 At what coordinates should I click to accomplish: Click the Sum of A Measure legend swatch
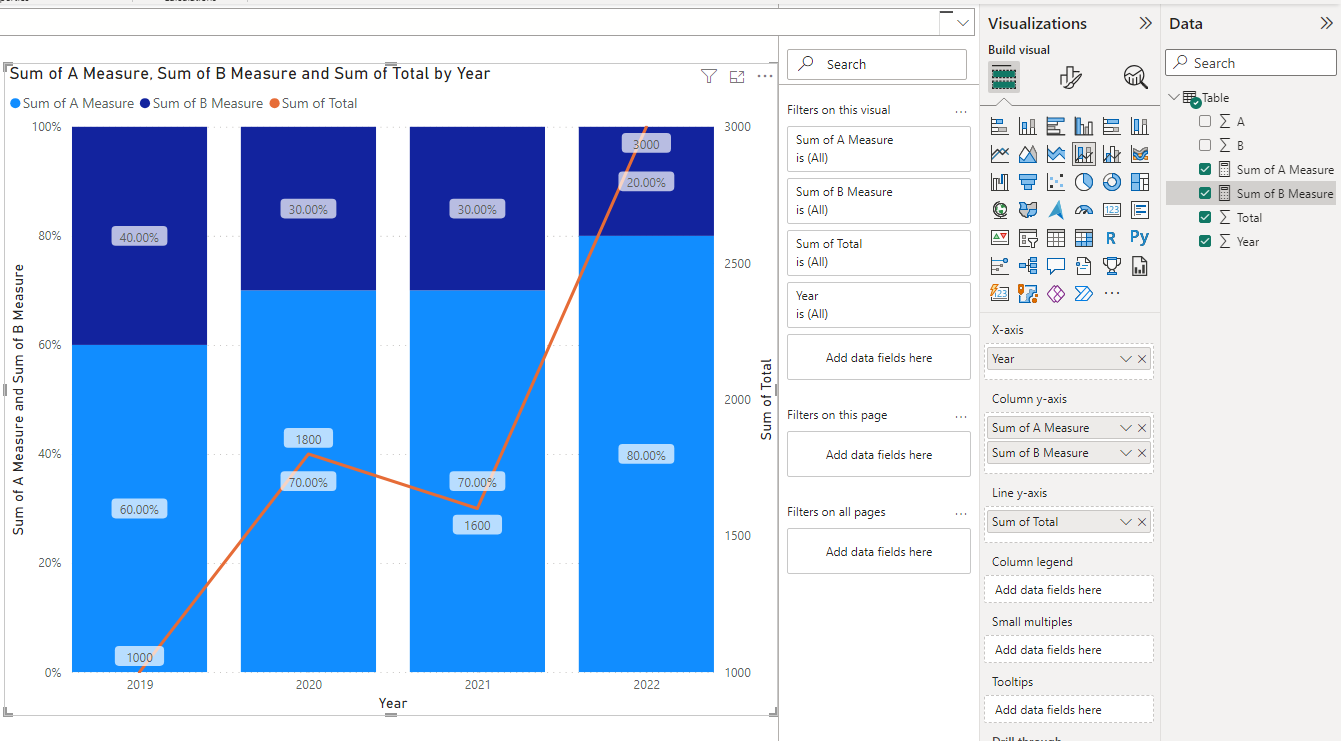[x=15, y=104]
